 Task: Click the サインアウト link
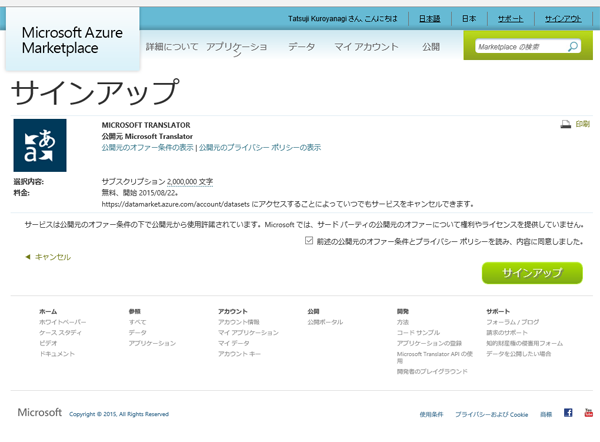pos(563,18)
